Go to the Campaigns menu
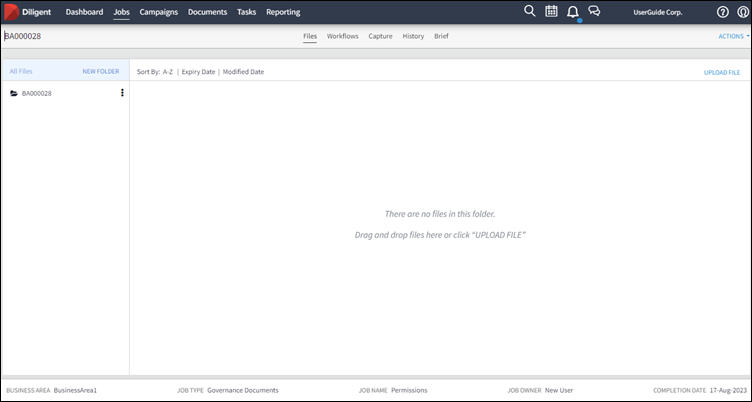The image size is (752, 402). (159, 12)
